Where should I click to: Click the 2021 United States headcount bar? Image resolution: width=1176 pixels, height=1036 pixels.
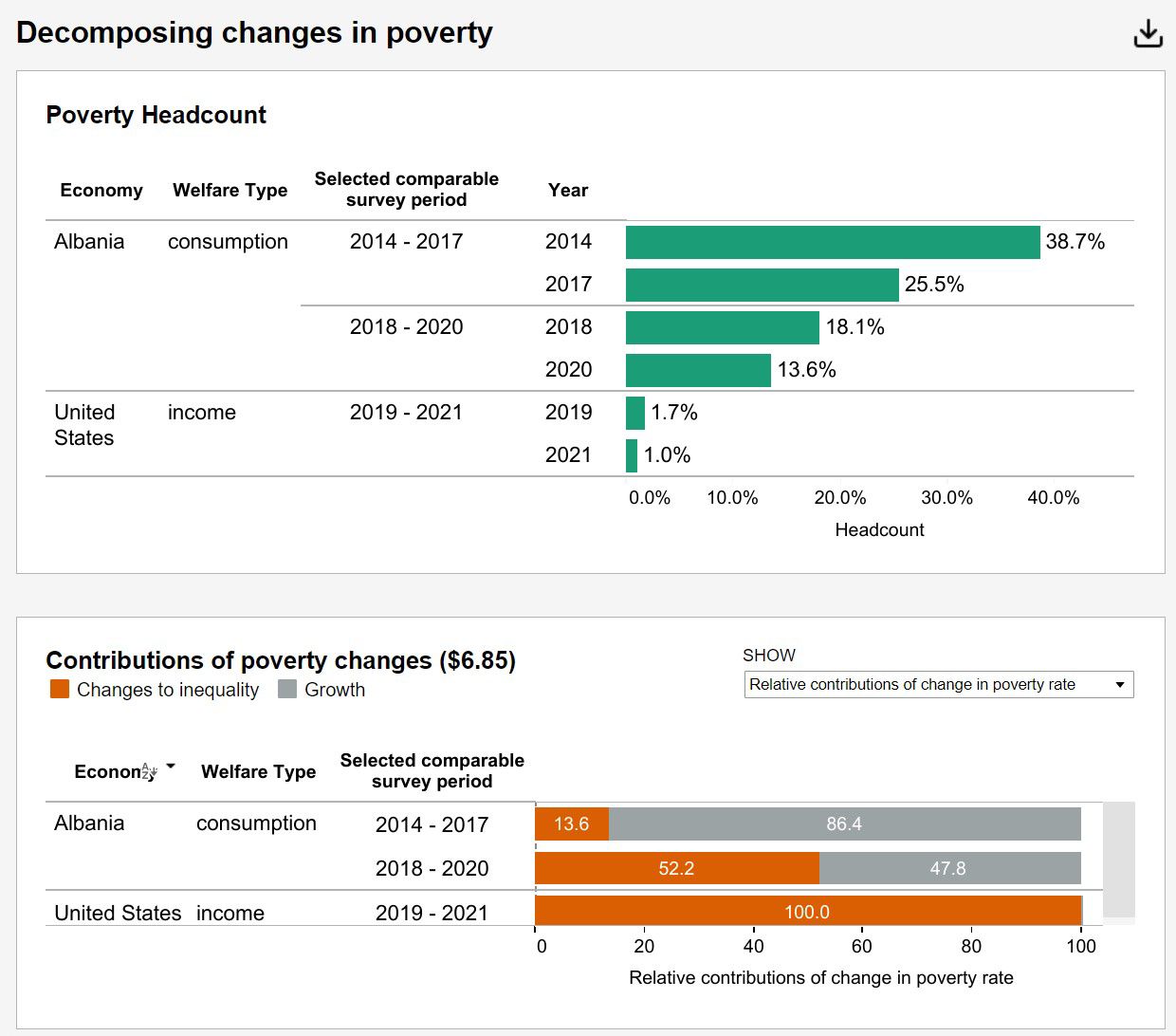(632, 455)
